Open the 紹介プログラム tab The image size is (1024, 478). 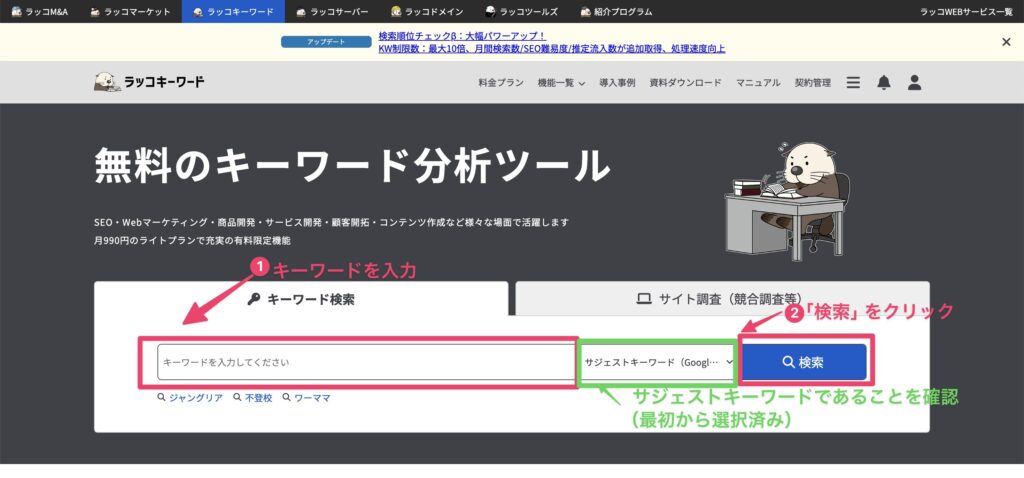pyautogui.click(x=616, y=11)
